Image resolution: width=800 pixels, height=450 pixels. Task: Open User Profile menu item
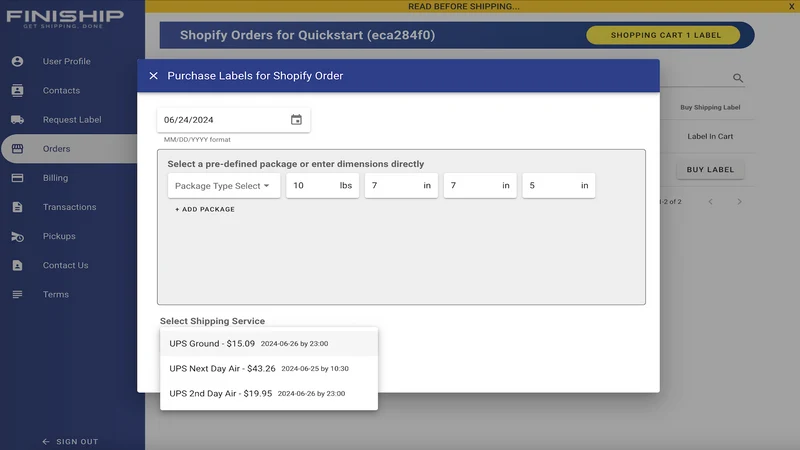pos(69,61)
